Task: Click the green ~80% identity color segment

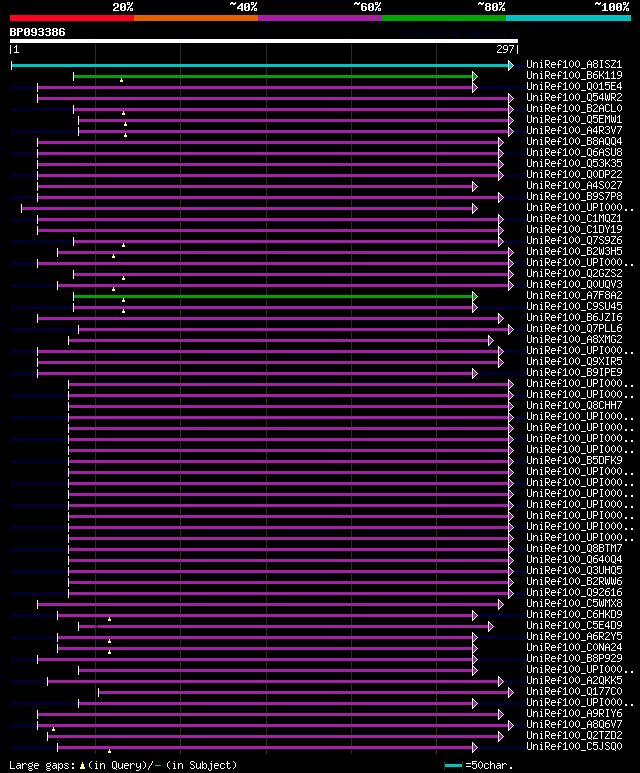Action: 444,18
